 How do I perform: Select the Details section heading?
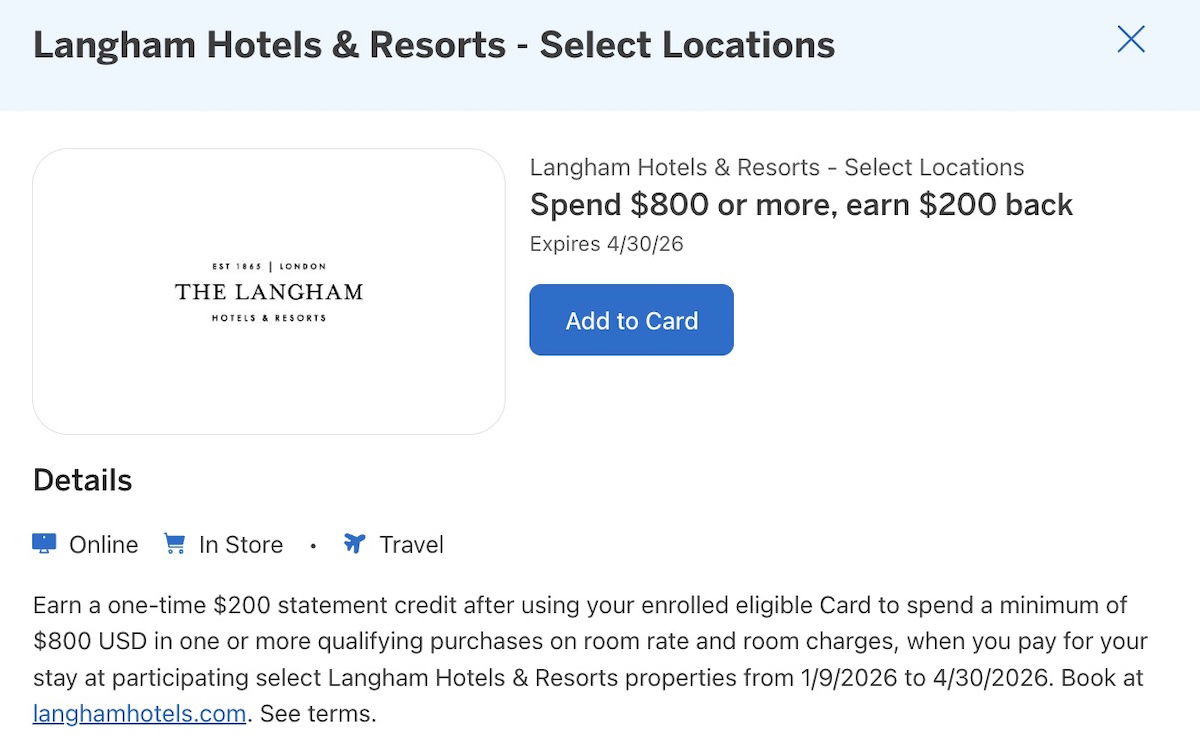(81, 480)
